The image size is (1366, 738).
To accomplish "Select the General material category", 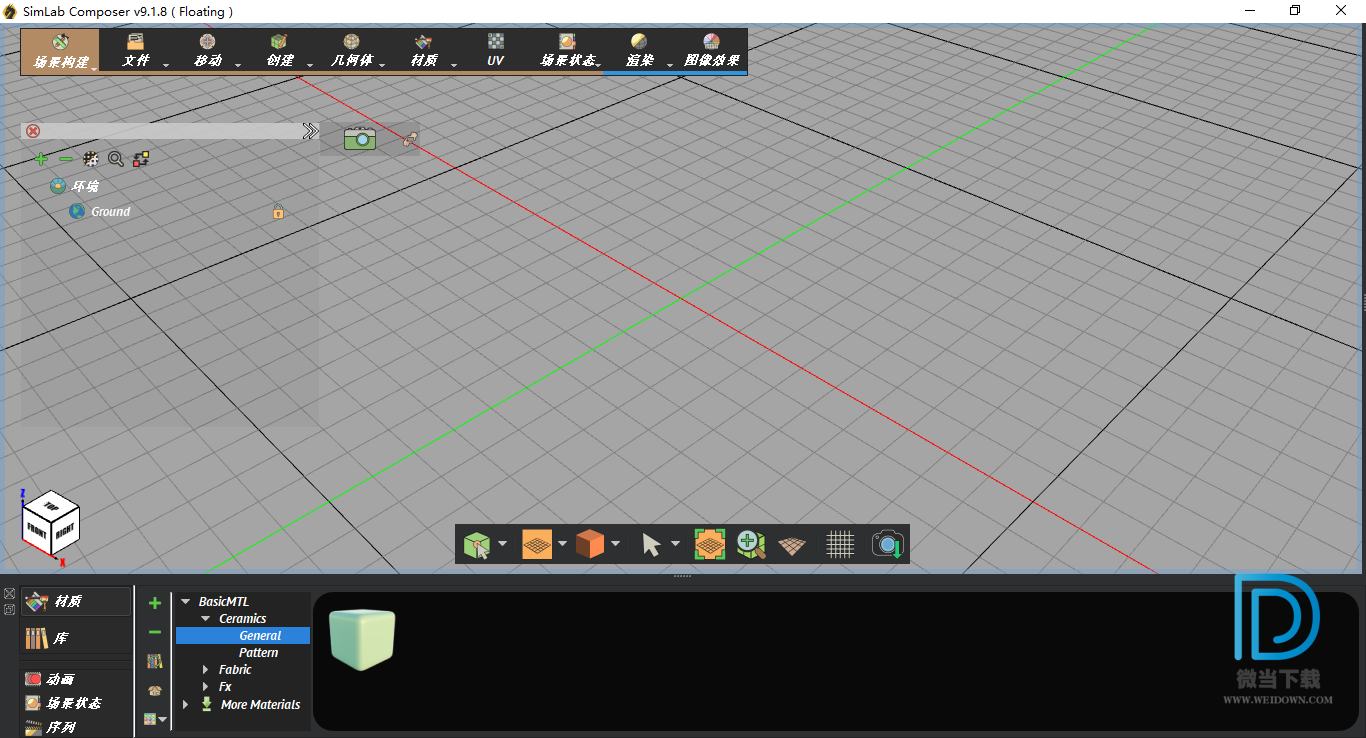I will [260, 636].
